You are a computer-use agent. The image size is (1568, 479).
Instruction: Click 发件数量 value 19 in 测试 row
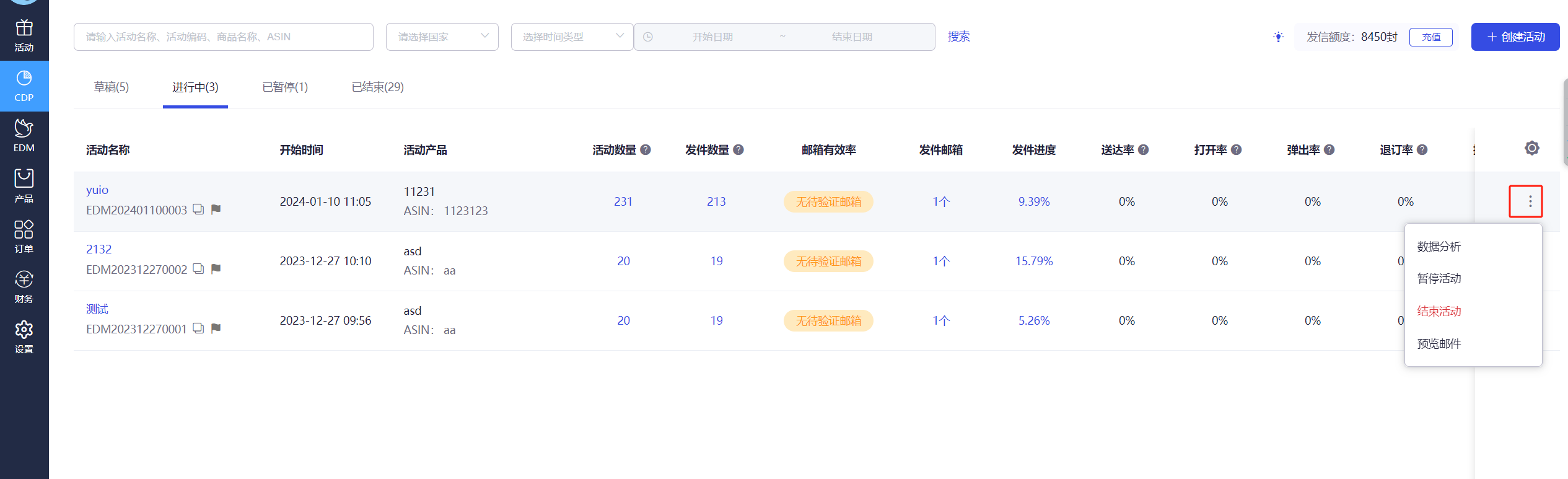click(716, 321)
